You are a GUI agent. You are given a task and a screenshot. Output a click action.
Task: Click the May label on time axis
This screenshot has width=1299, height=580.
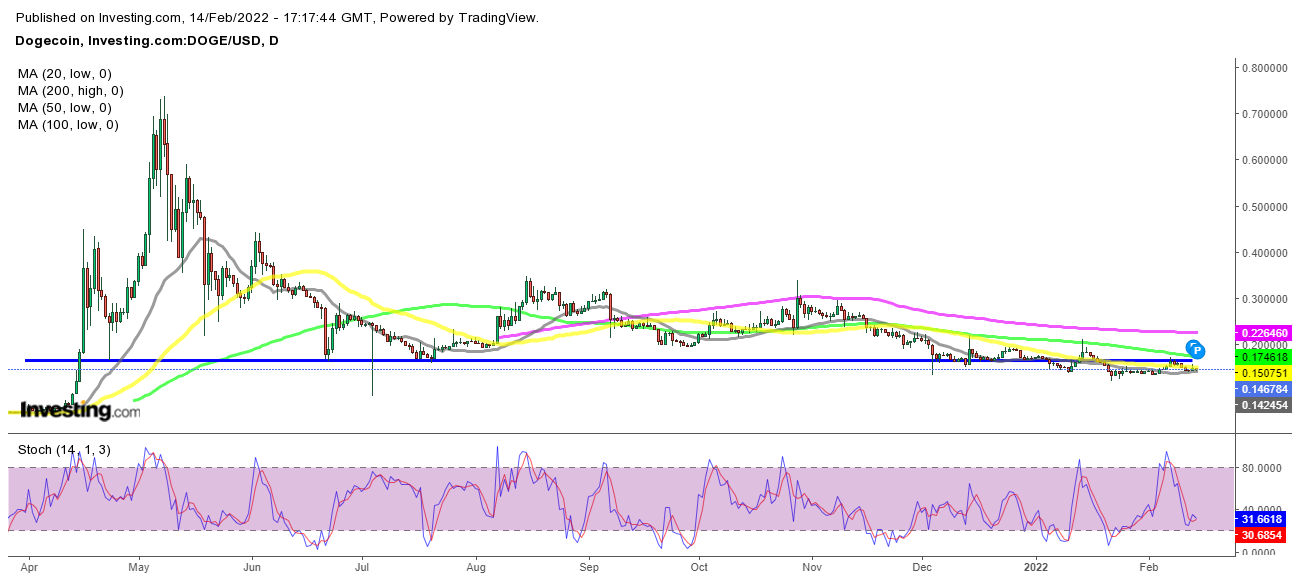click(x=139, y=566)
